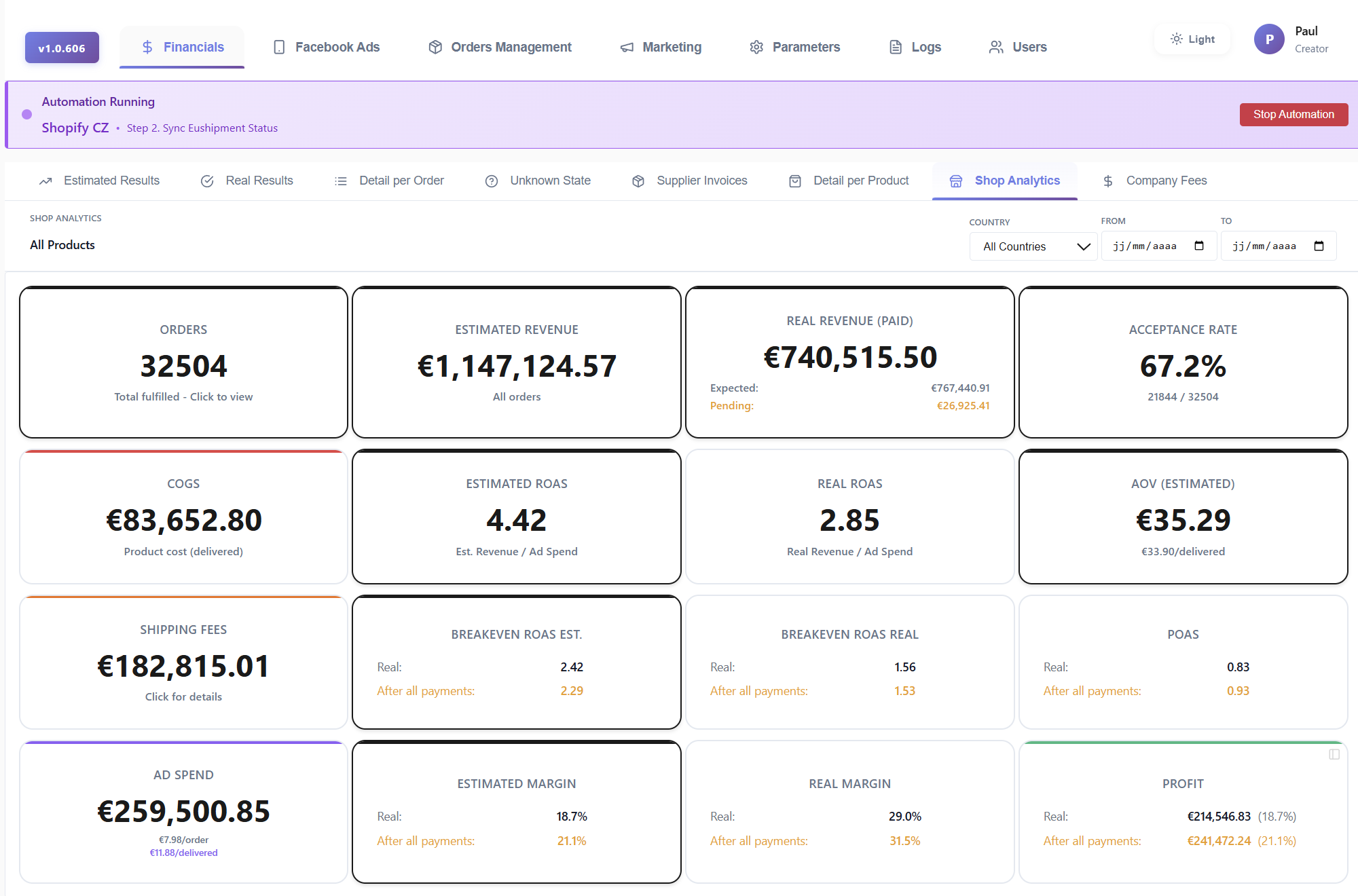The width and height of the screenshot is (1358, 896).
Task: Open Parameters via the gear icon
Action: 756,47
